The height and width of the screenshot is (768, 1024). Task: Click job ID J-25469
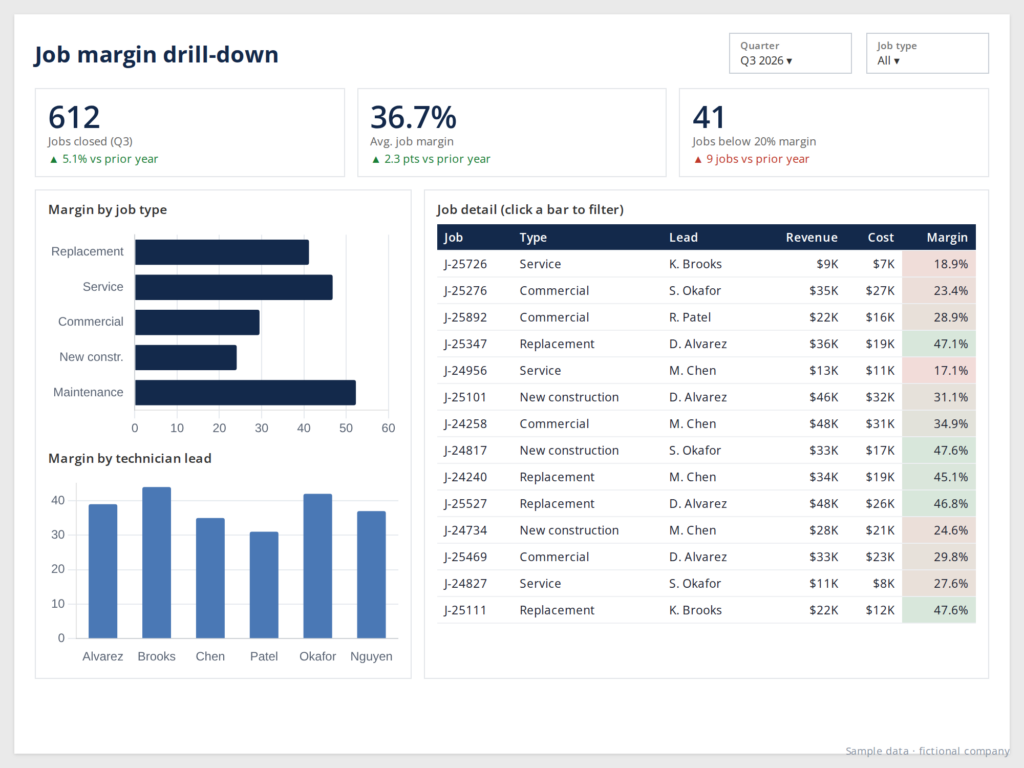(x=466, y=557)
